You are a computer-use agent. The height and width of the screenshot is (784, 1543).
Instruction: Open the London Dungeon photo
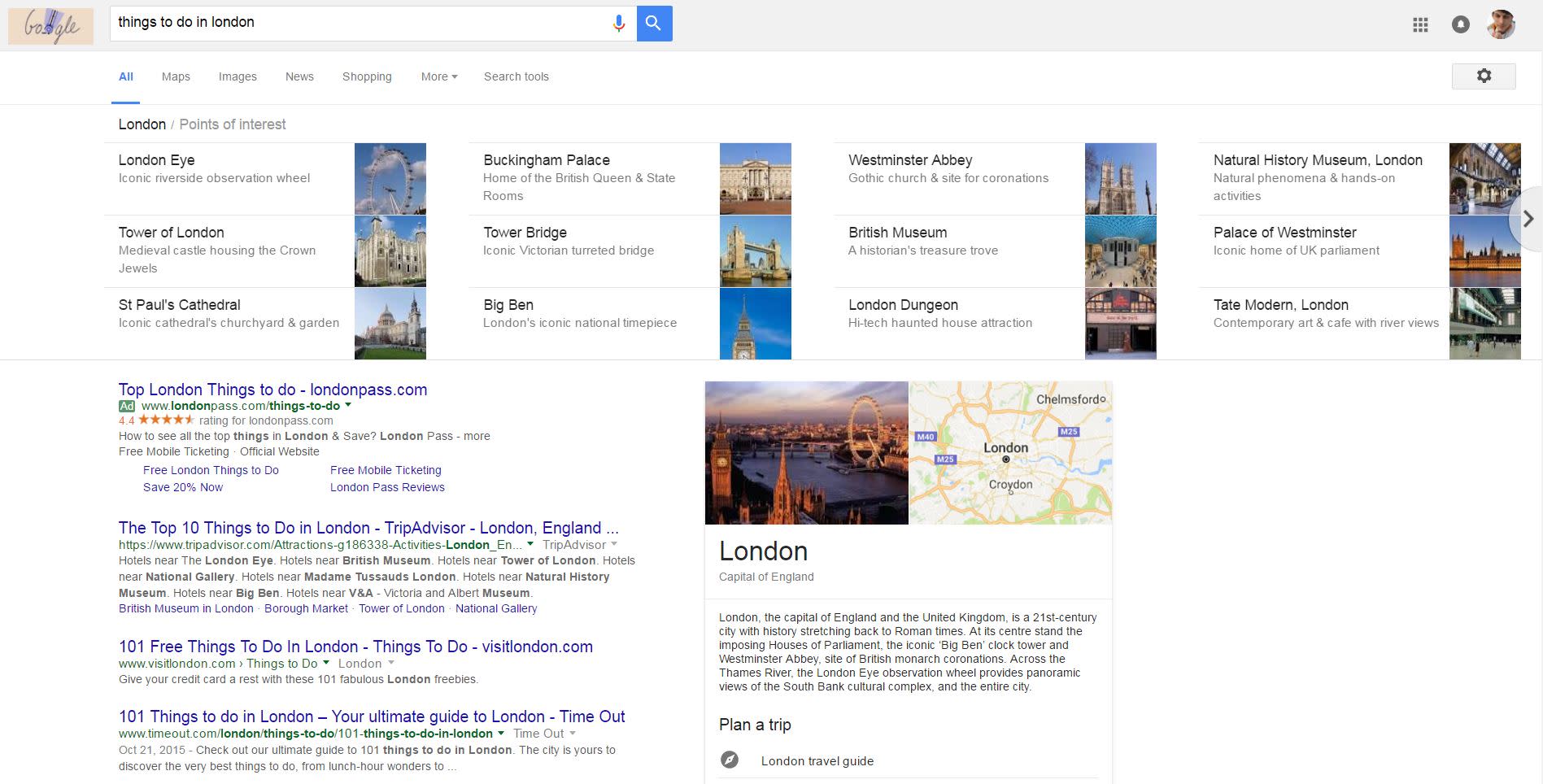coord(1121,324)
